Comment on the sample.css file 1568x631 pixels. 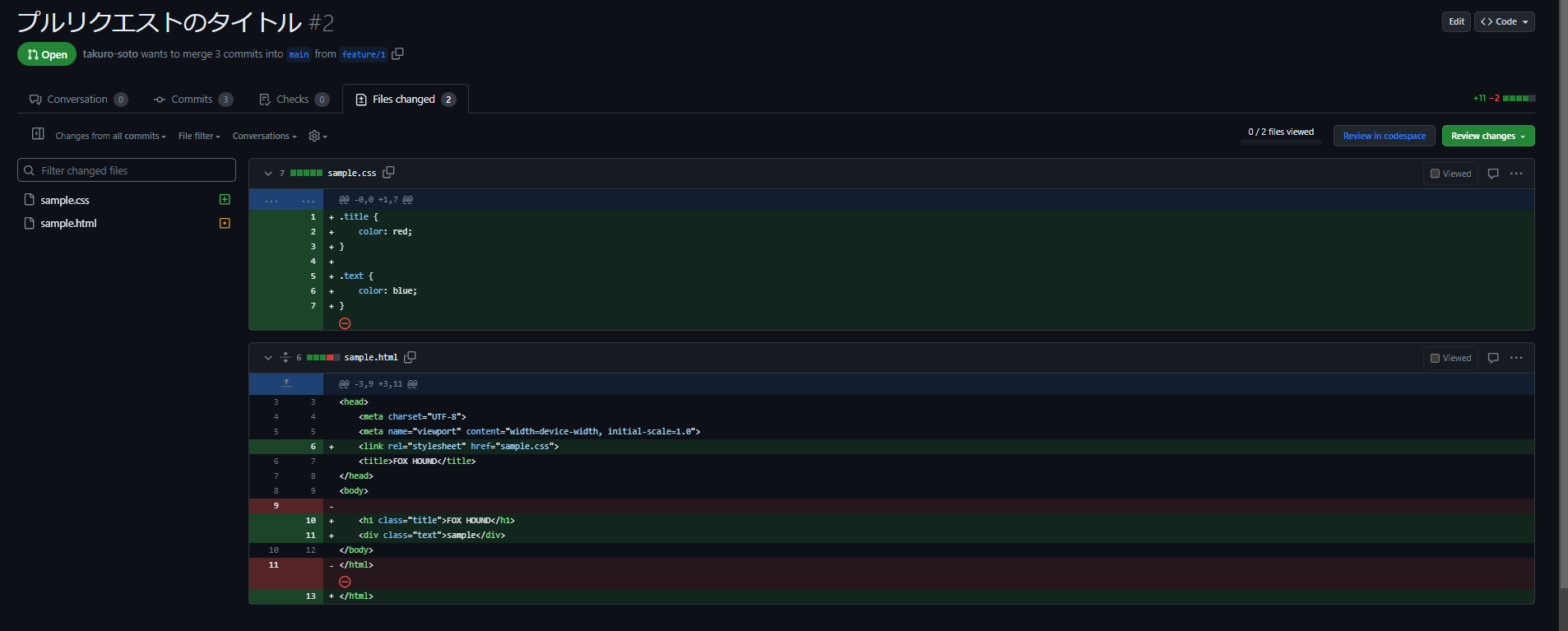[x=1493, y=174]
